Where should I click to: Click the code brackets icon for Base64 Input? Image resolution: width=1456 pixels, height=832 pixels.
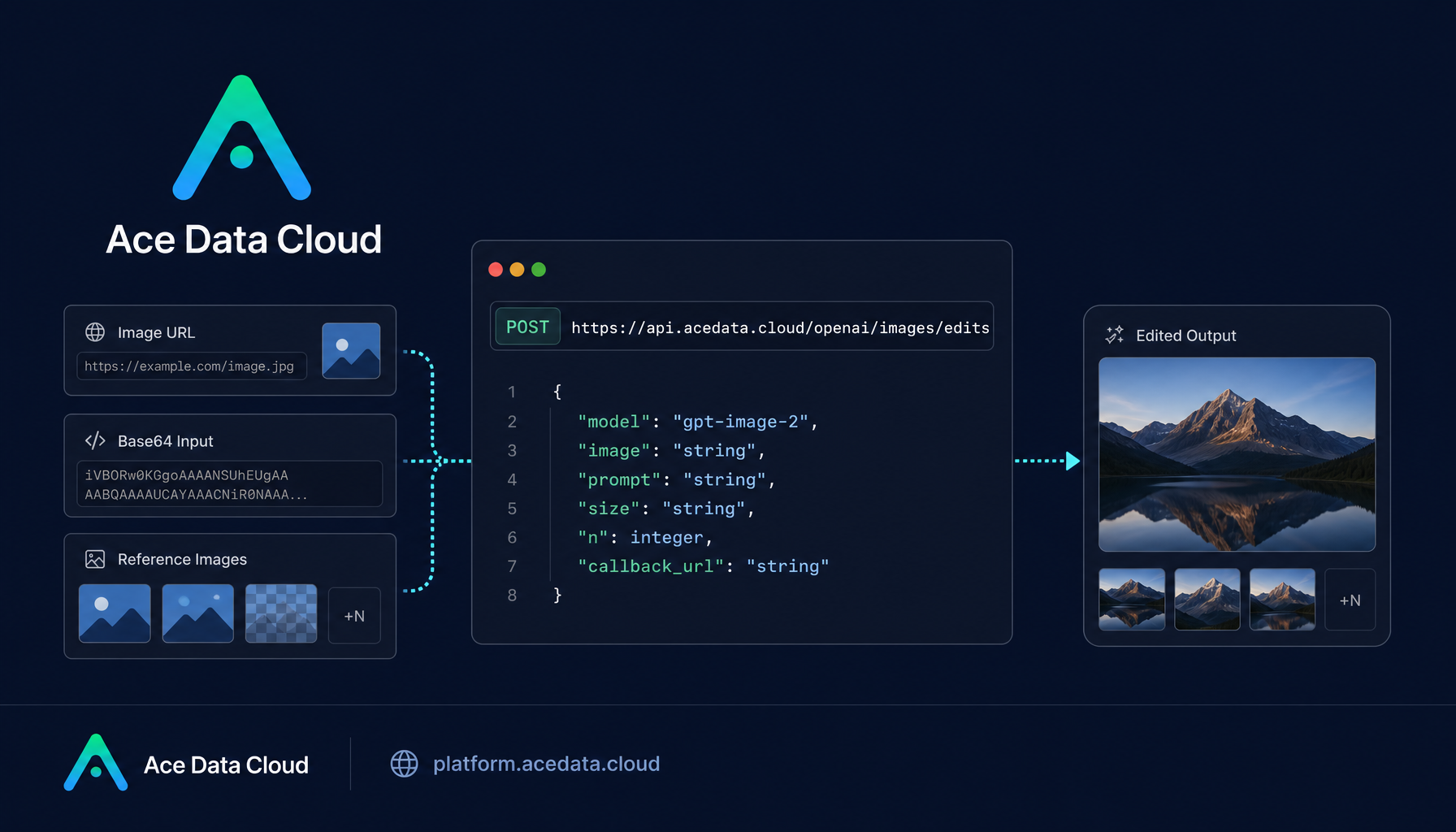(x=95, y=440)
